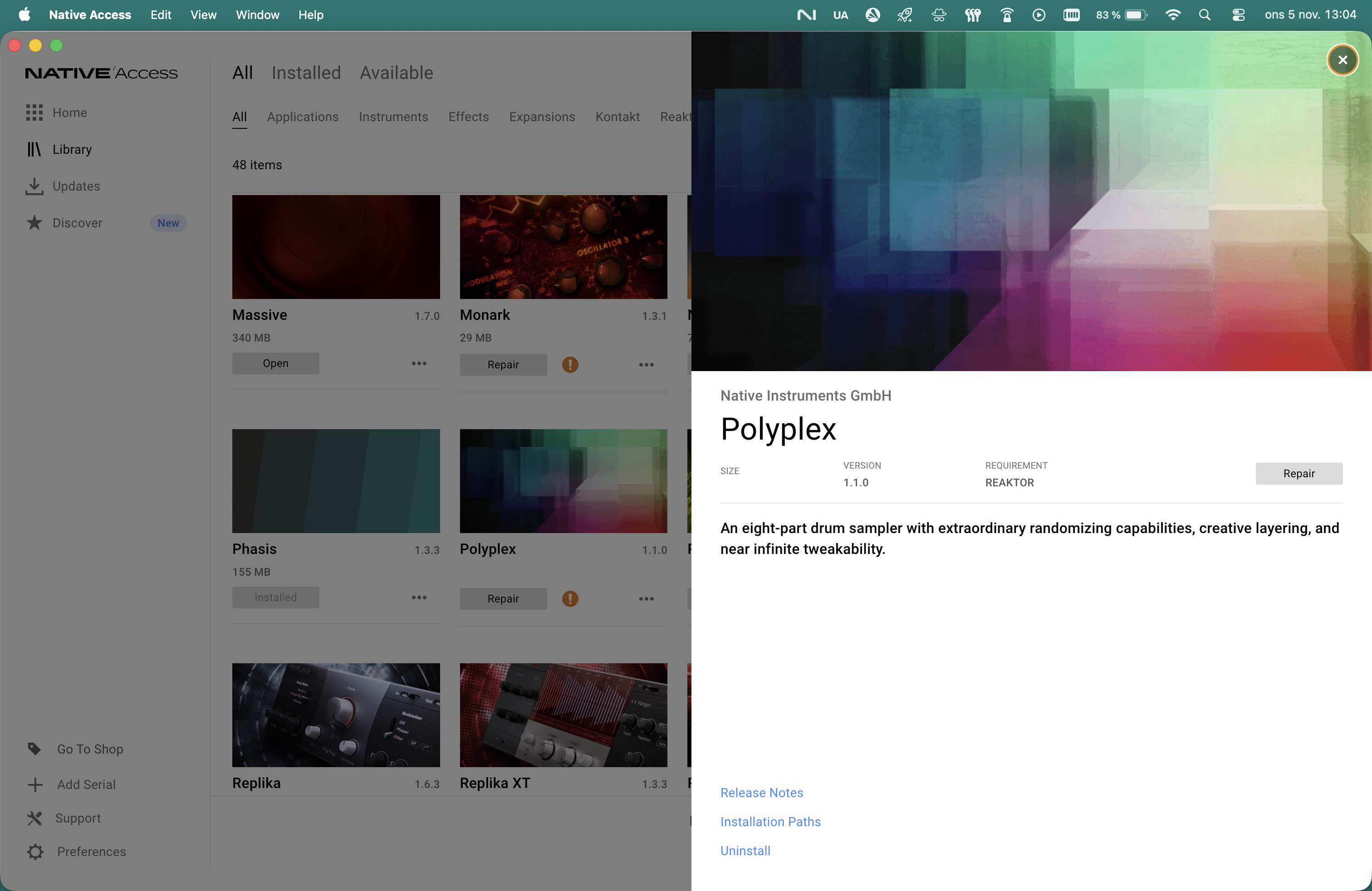Open the more options menu for Monark

click(646, 364)
